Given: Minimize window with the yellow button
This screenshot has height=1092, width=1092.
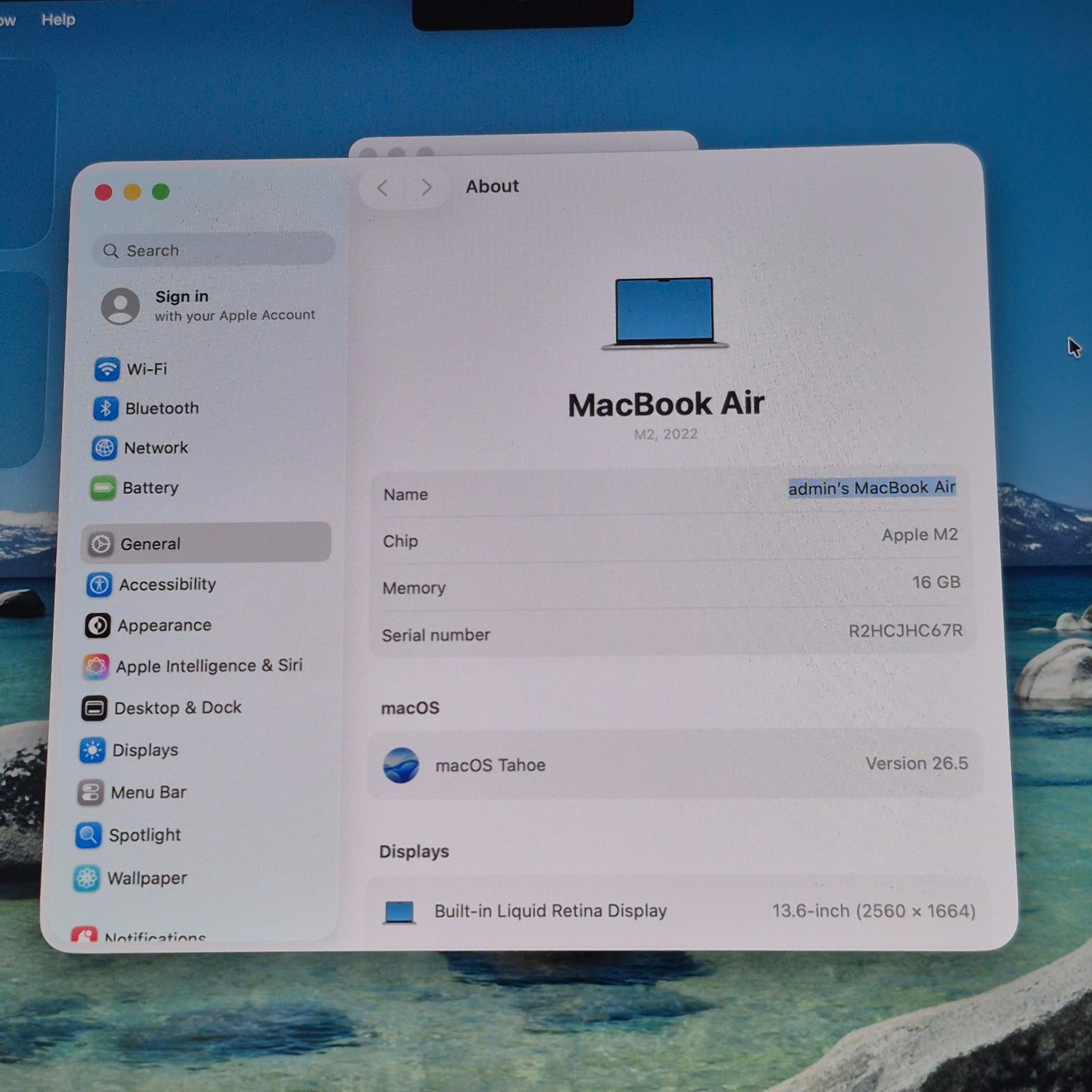Looking at the screenshot, I should click(x=132, y=191).
